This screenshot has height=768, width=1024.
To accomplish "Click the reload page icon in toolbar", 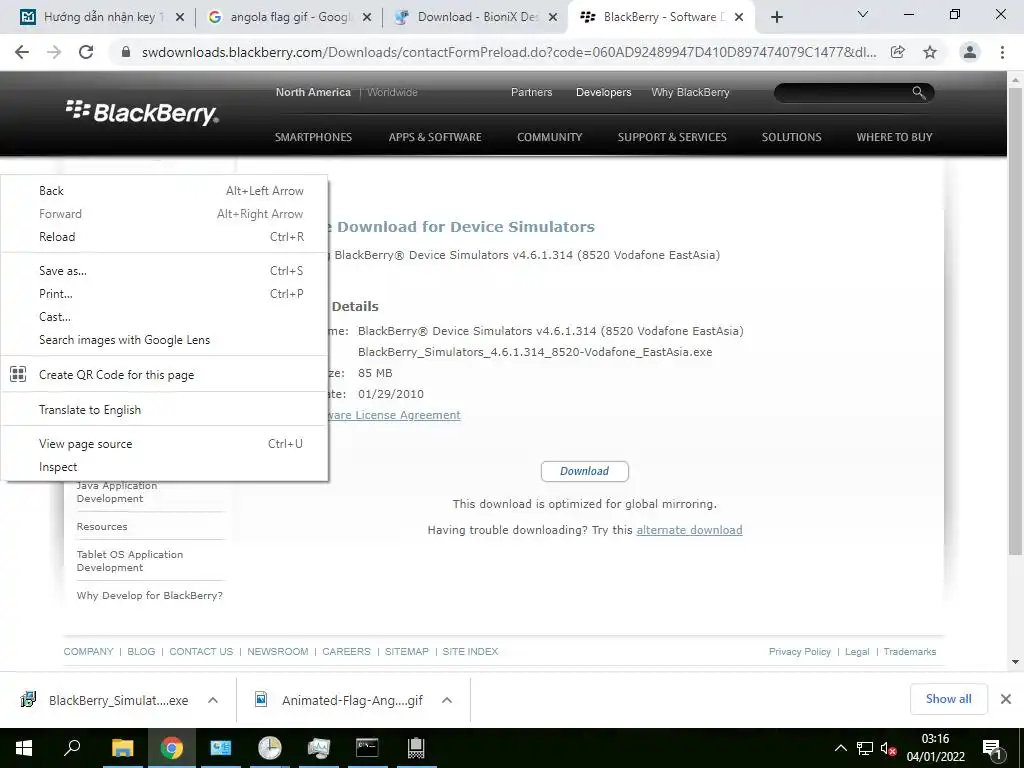I will click(x=86, y=52).
